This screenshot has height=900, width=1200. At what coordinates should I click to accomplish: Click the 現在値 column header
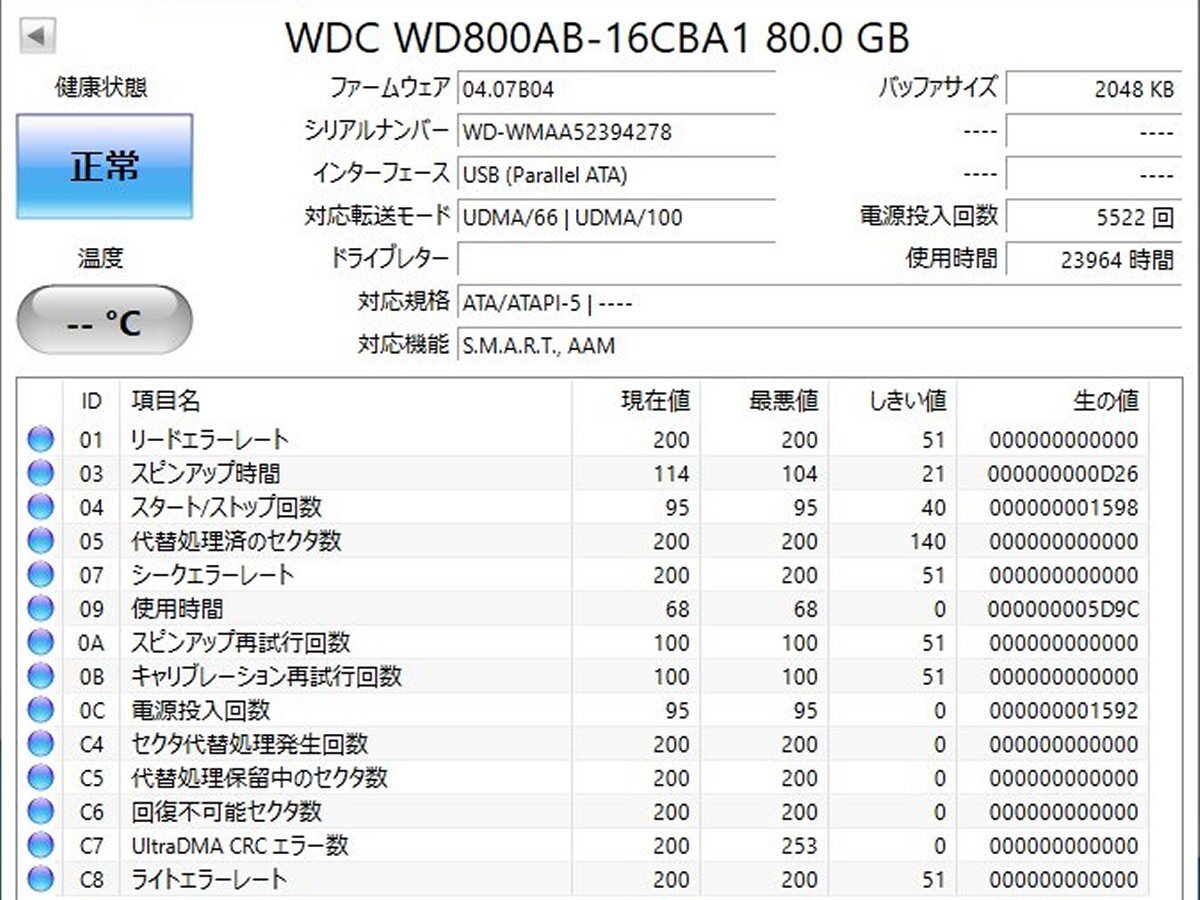[636, 401]
